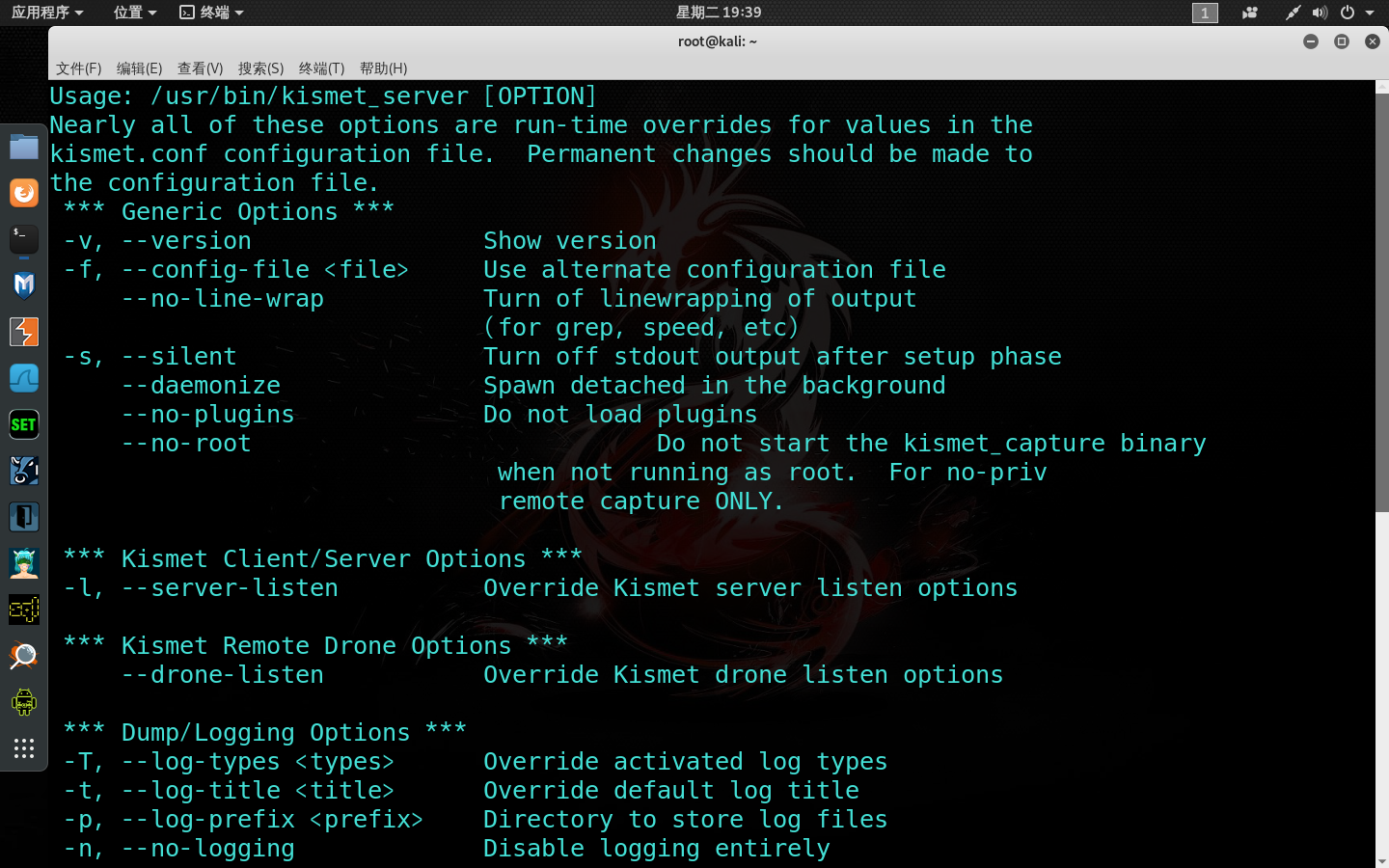Open 查看(V) menu in terminal
1389x868 pixels.
pos(200,68)
